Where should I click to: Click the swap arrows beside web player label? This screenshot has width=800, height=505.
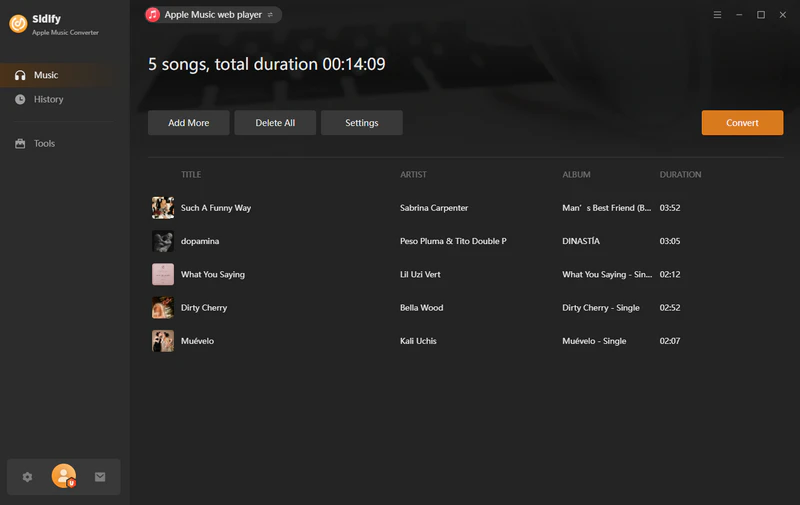(x=270, y=15)
